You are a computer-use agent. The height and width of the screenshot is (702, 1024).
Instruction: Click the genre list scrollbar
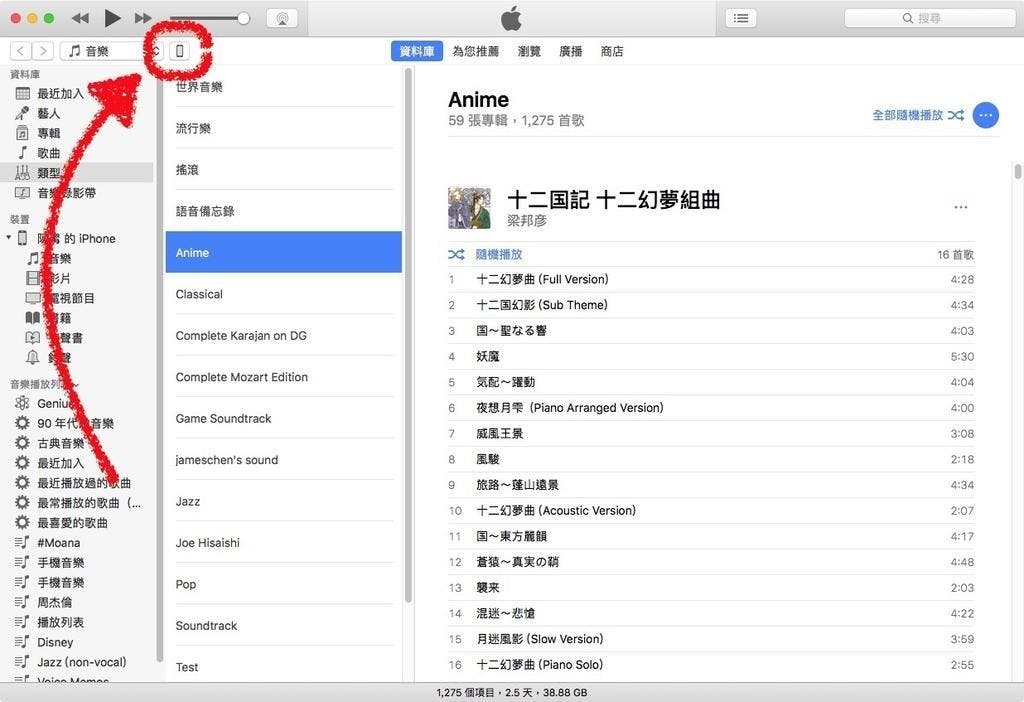point(408,334)
